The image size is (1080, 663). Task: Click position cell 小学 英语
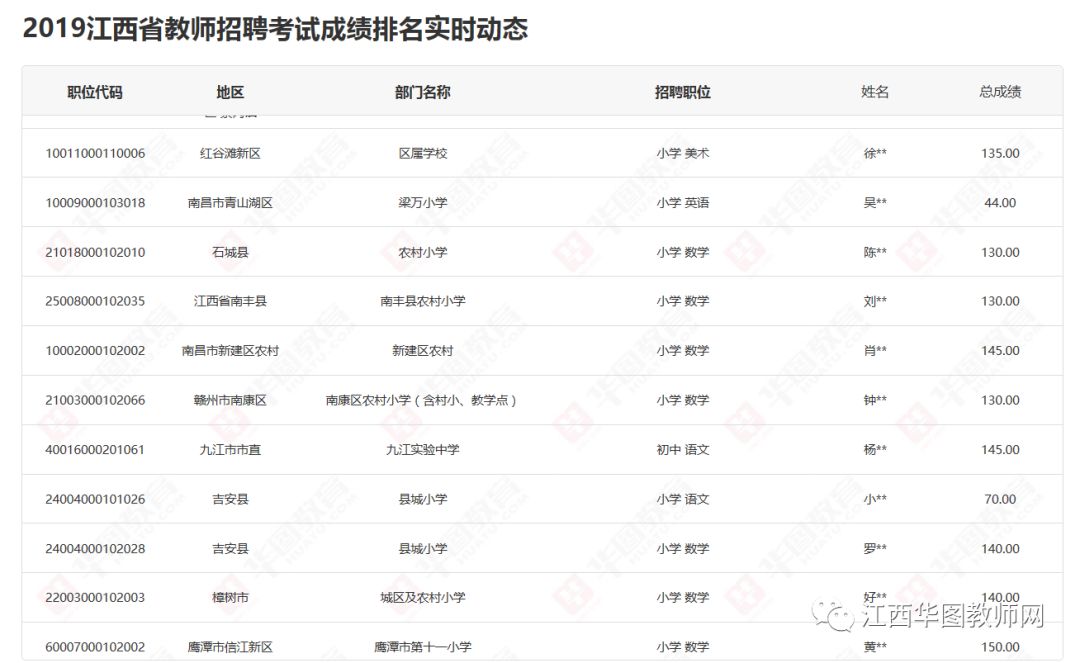click(683, 203)
